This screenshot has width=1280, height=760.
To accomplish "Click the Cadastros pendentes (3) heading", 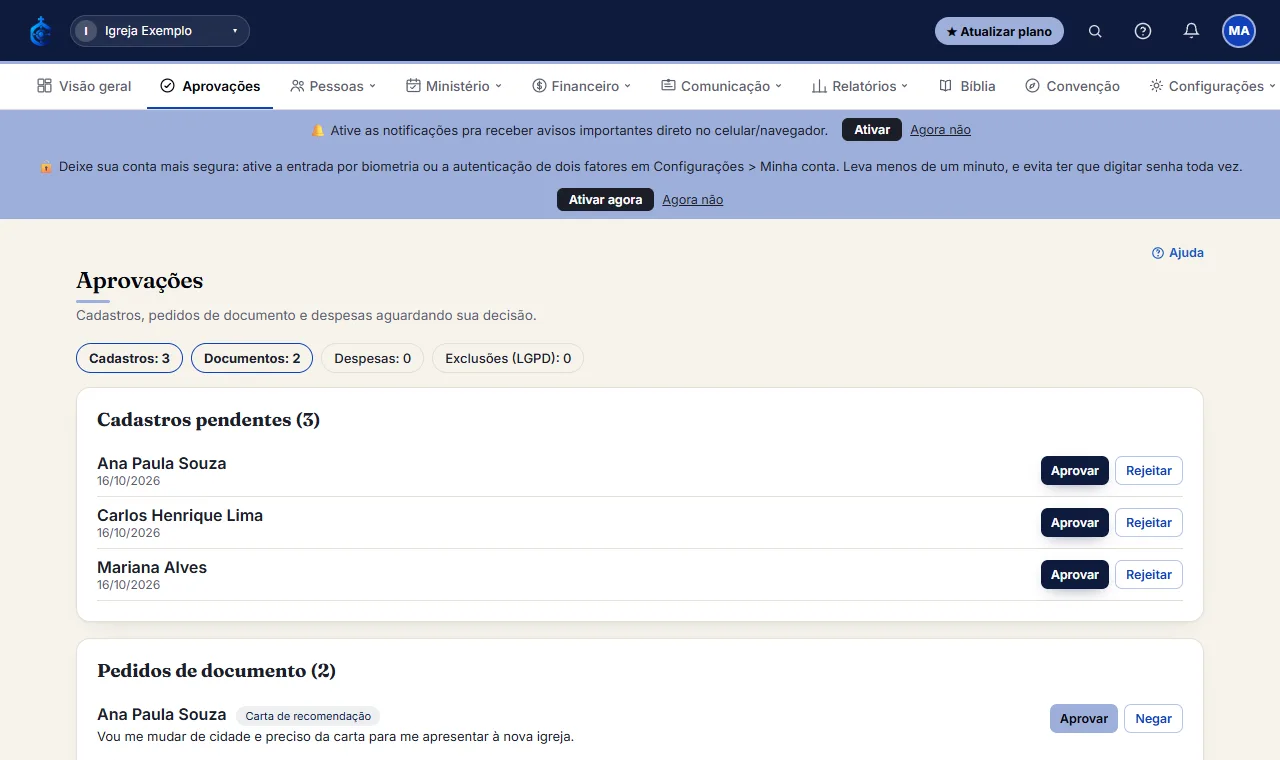I will click(208, 419).
